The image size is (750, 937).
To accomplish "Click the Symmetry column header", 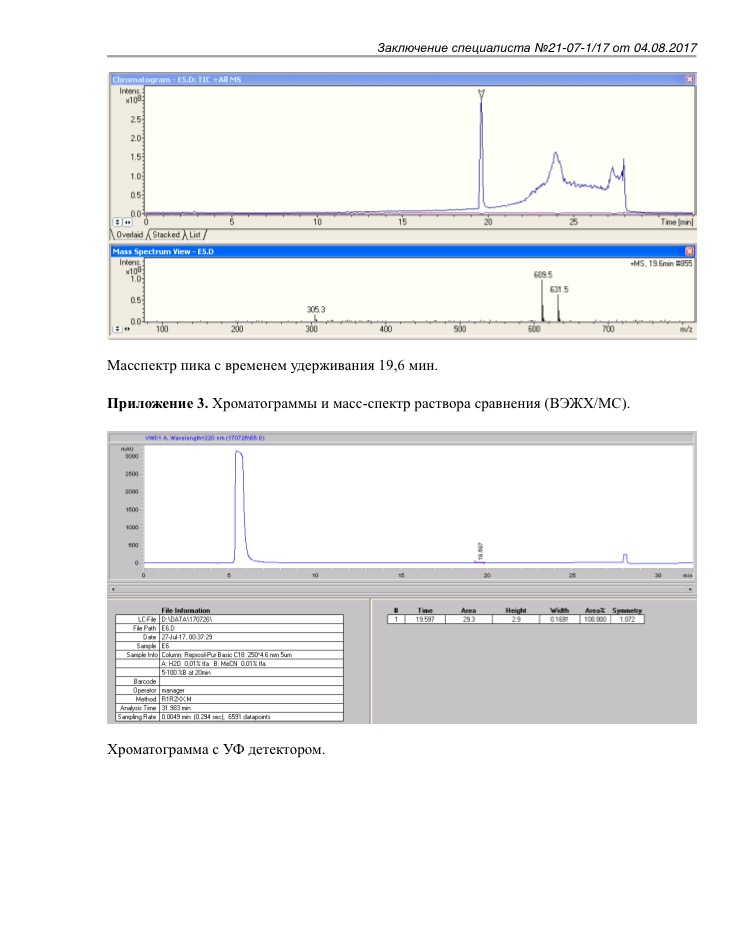I will click(627, 610).
